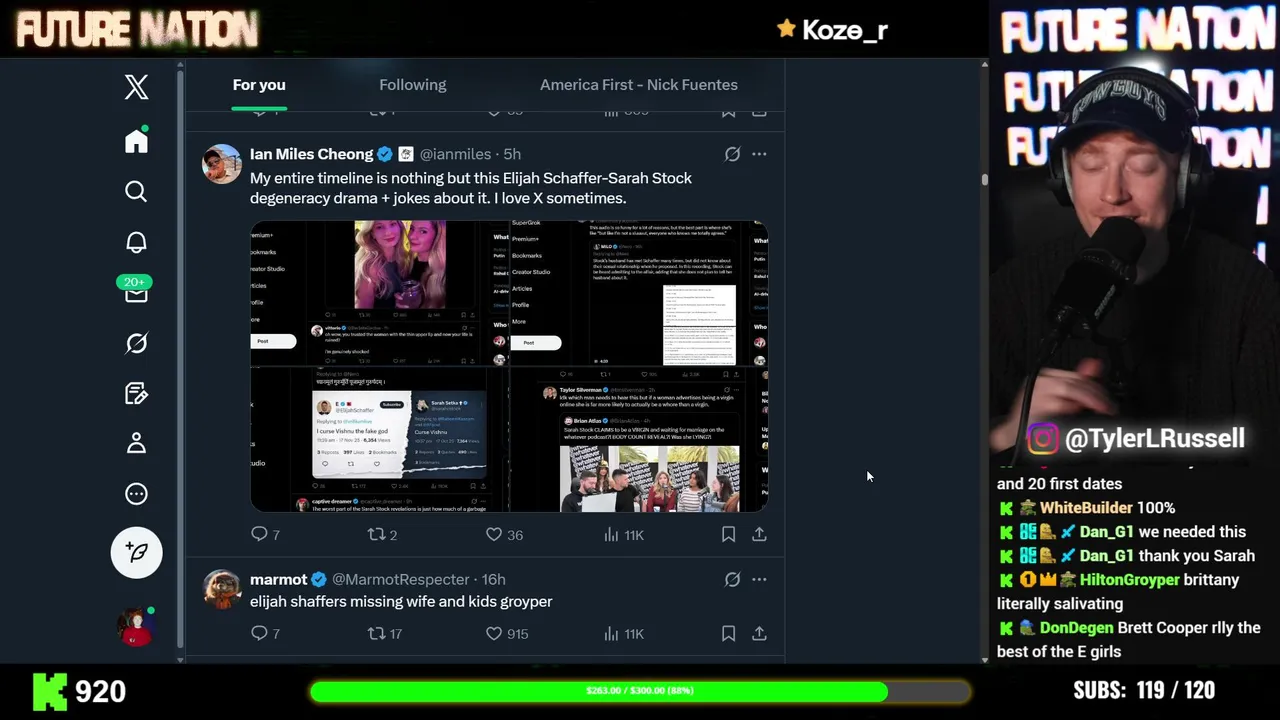Switch to the Following tab

(413, 85)
